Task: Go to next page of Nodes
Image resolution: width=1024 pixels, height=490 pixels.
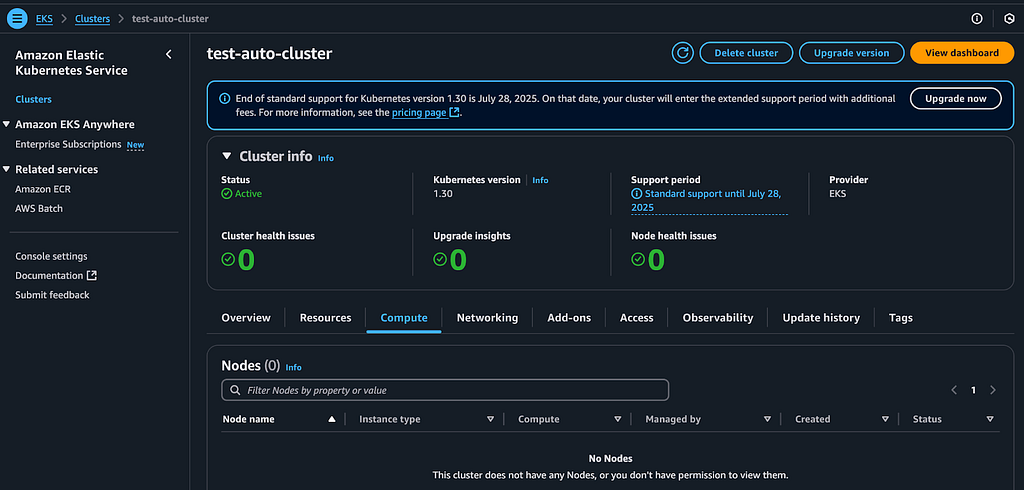Action: point(993,390)
